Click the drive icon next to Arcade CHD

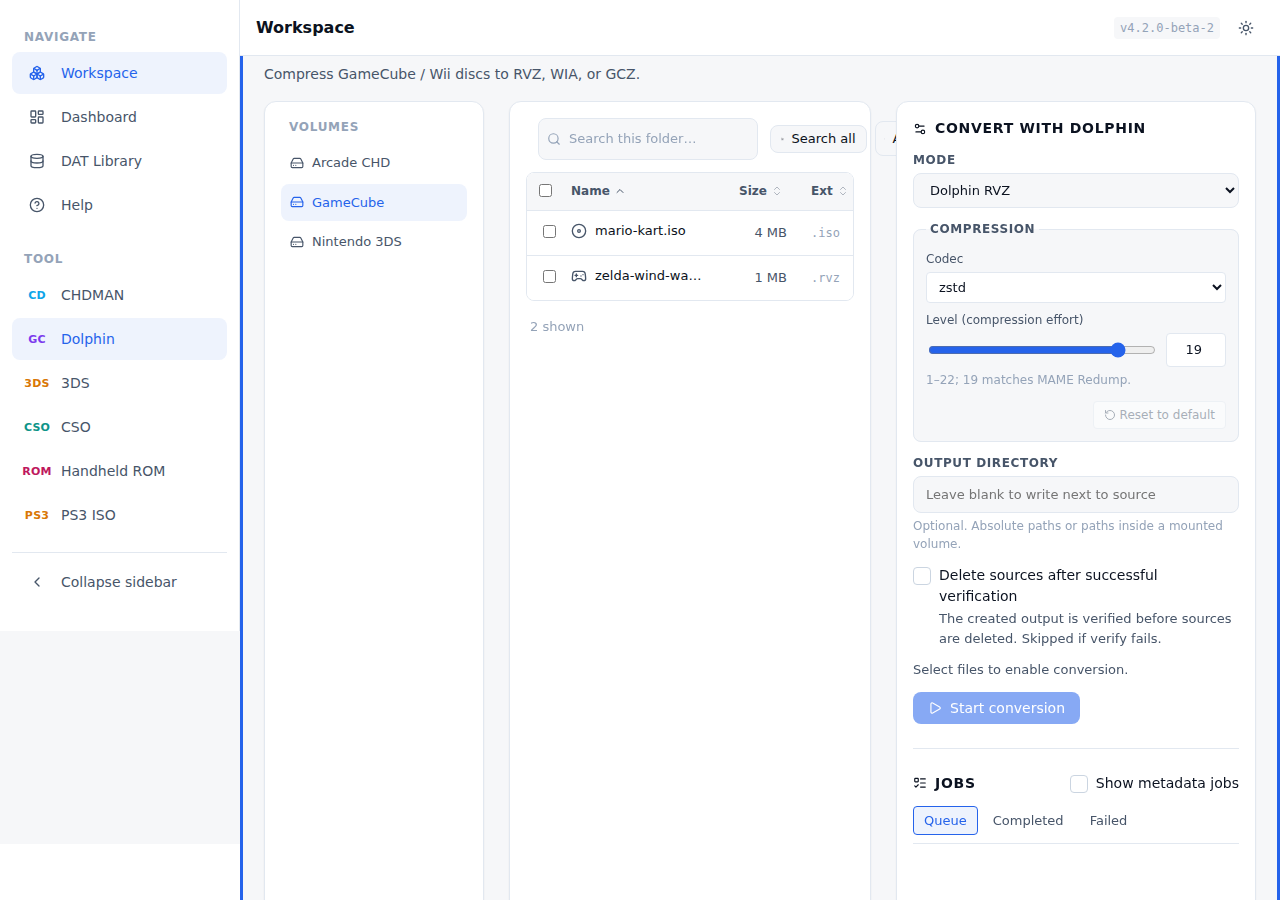point(297,163)
